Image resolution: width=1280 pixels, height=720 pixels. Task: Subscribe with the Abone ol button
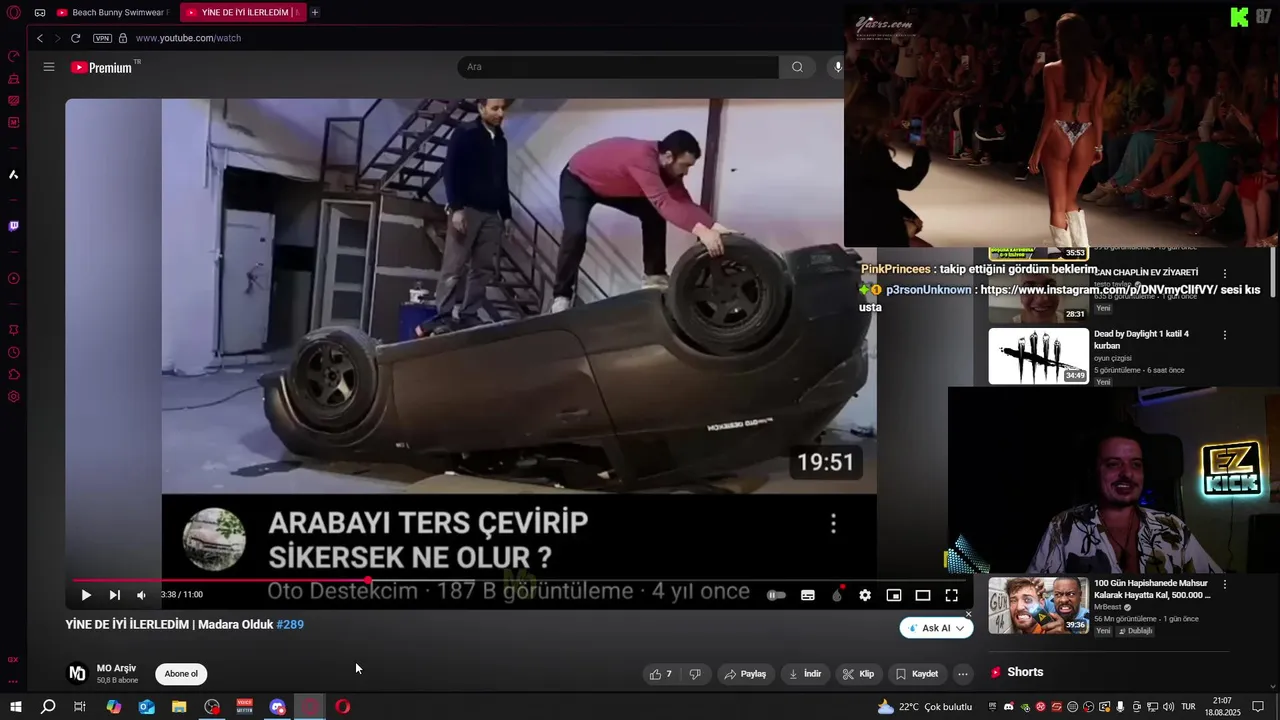click(x=181, y=674)
